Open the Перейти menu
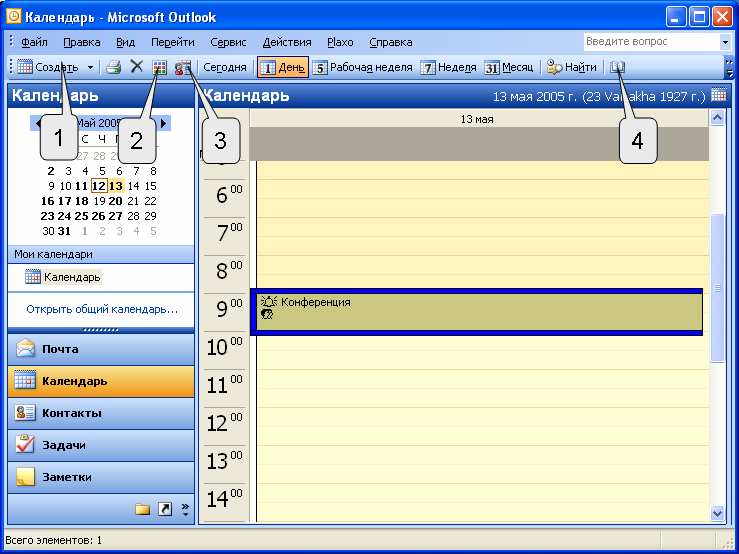This screenshot has height=554, width=739. click(172, 42)
